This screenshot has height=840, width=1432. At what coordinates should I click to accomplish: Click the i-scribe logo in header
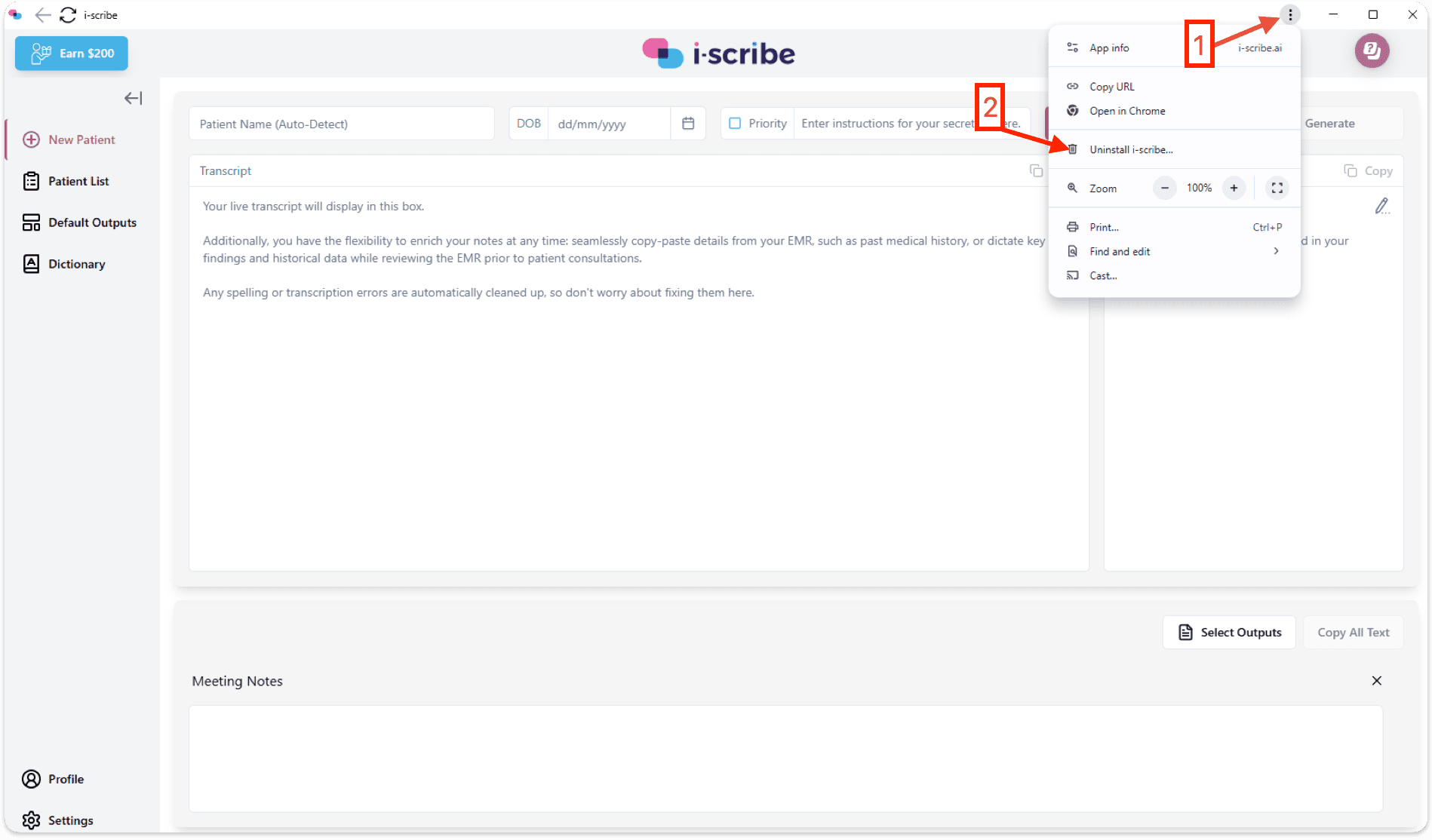pos(718,54)
